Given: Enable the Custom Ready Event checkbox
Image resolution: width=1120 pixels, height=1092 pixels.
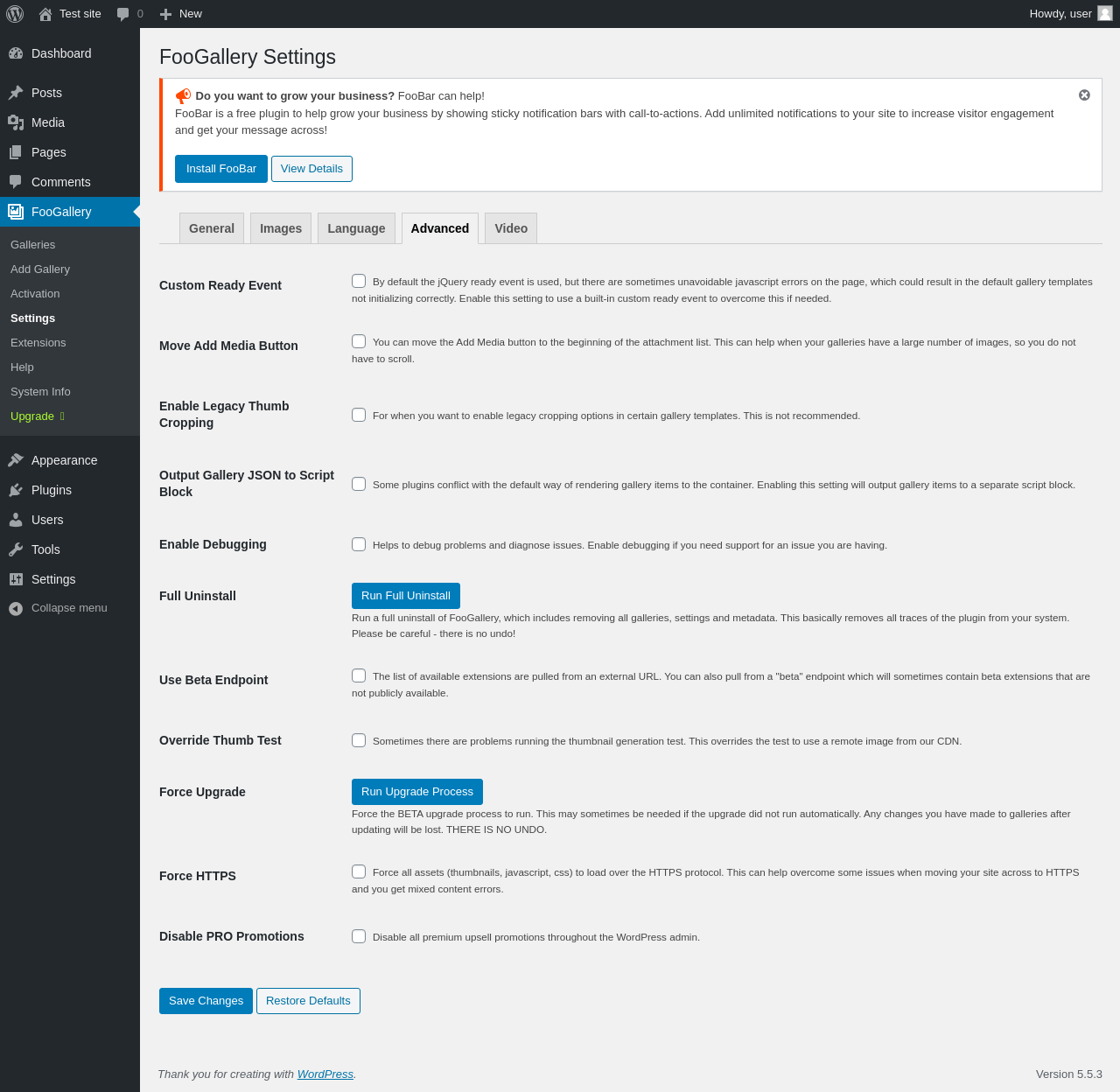Looking at the screenshot, I should click(359, 281).
